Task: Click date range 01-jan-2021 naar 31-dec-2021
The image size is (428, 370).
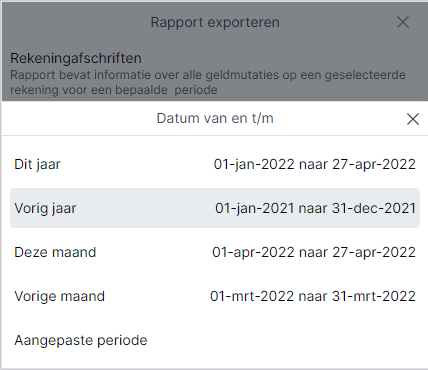Action: [315, 208]
